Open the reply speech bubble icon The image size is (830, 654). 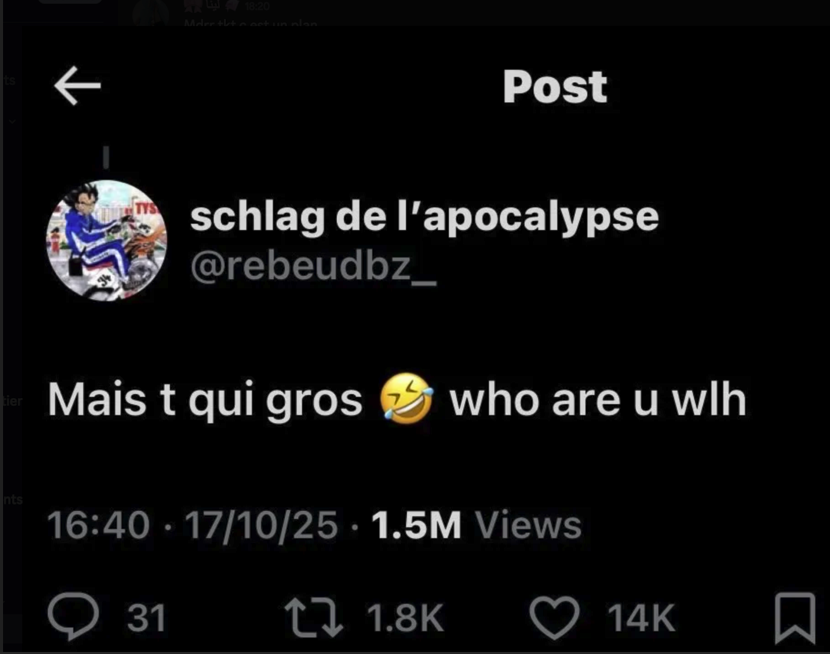(73, 616)
